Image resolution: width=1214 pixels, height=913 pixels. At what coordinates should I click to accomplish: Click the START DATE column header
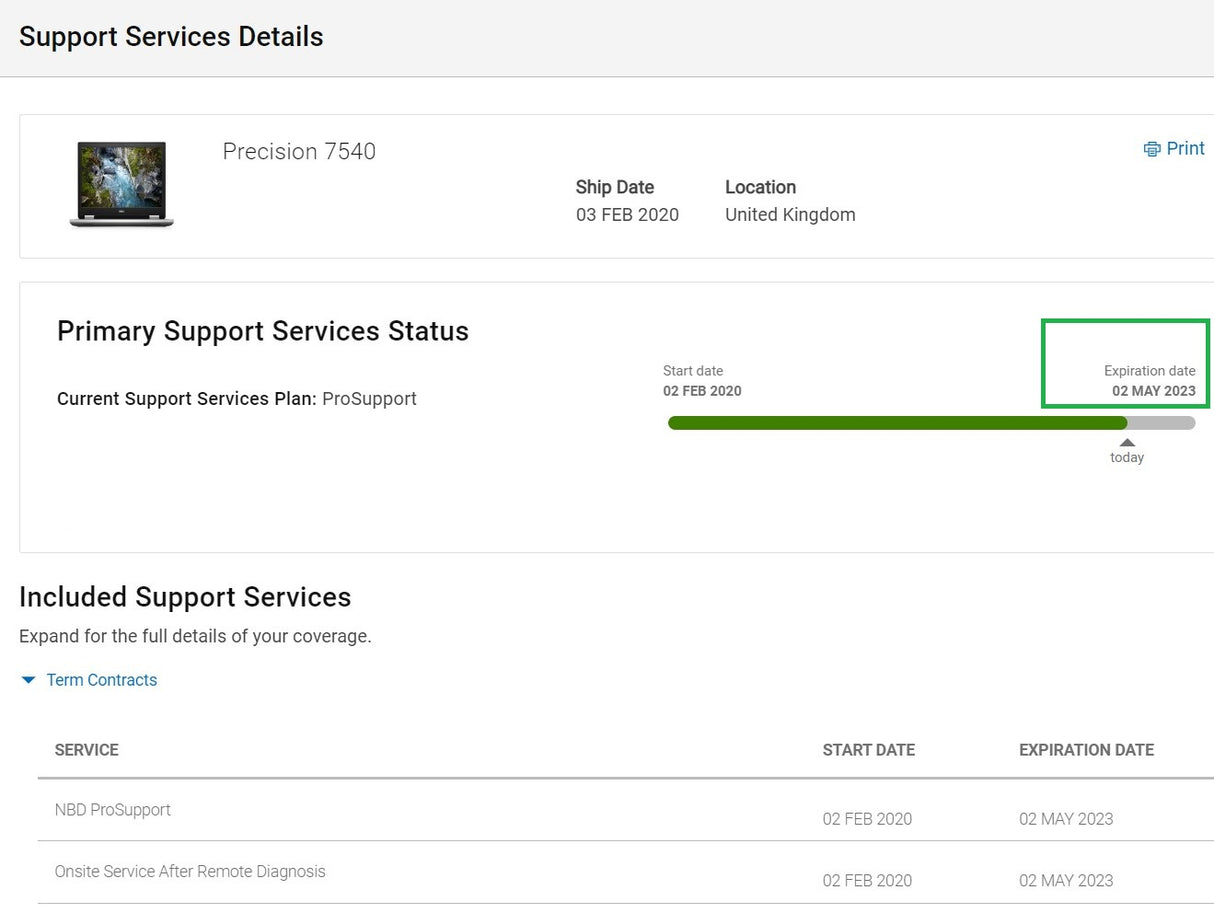[868, 750]
